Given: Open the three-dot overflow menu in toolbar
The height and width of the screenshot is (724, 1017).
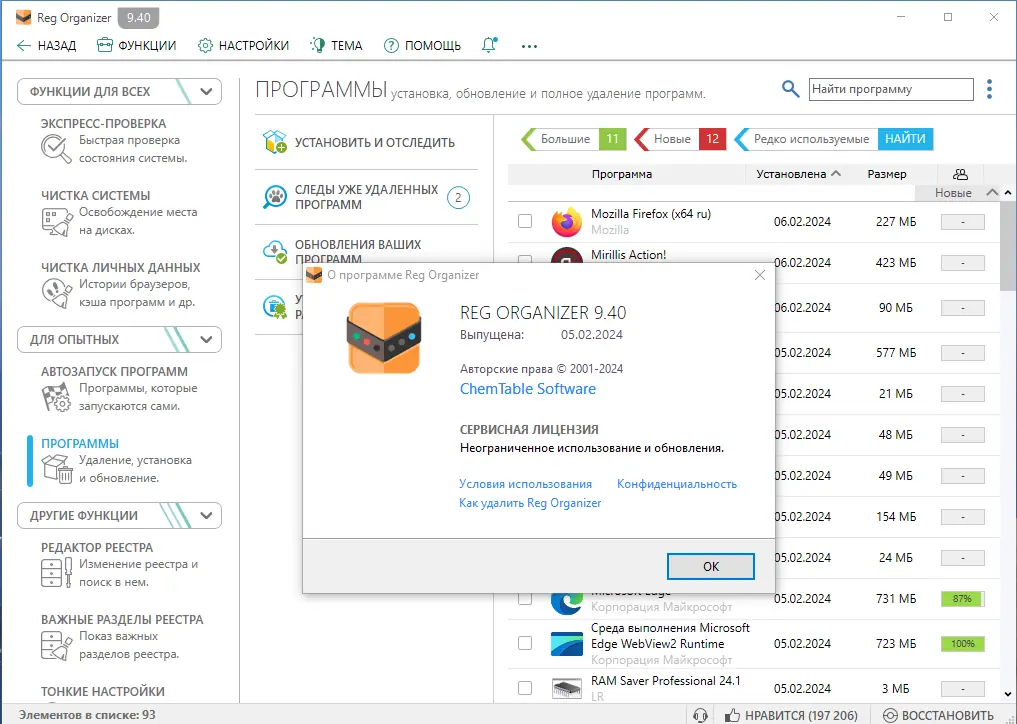Looking at the screenshot, I should point(529,46).
